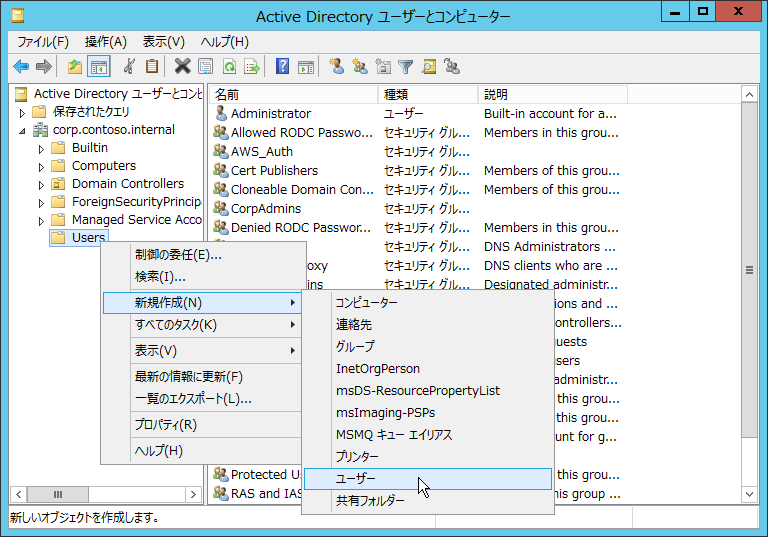Select 共有フォルダー in new submenu
768x537 pixels.
click(428, 501)
